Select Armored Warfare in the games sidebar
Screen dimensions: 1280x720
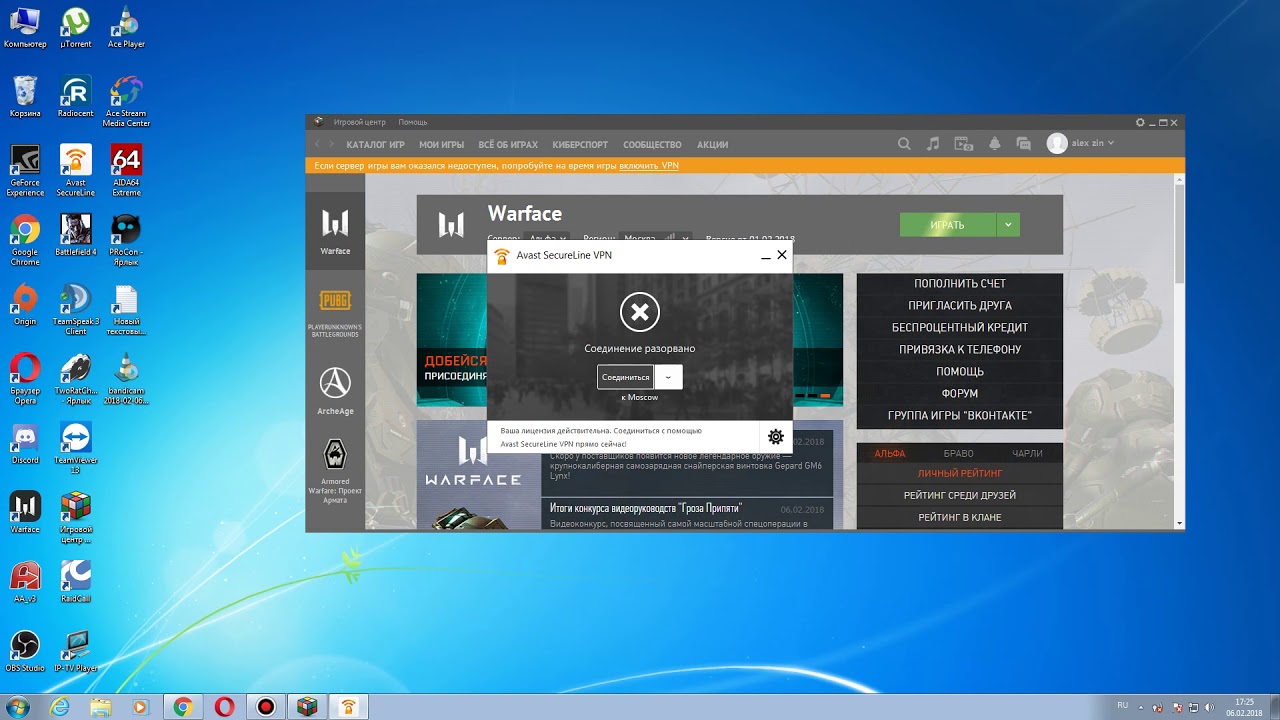[x=335, y=470]
